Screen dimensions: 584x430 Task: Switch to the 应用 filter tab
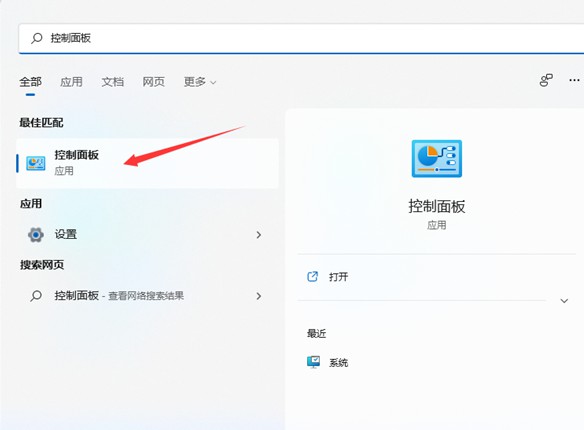pyautogui.click(x=71, y=82)
